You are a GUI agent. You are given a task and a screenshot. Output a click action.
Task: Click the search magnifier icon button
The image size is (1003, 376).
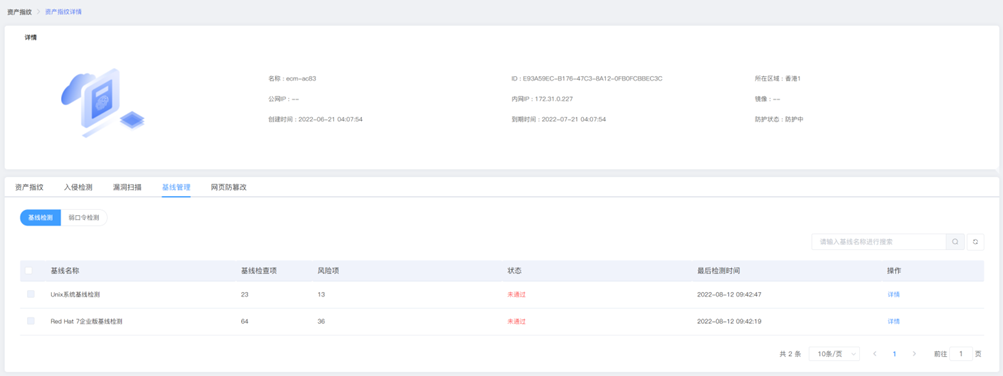(955, 242)
